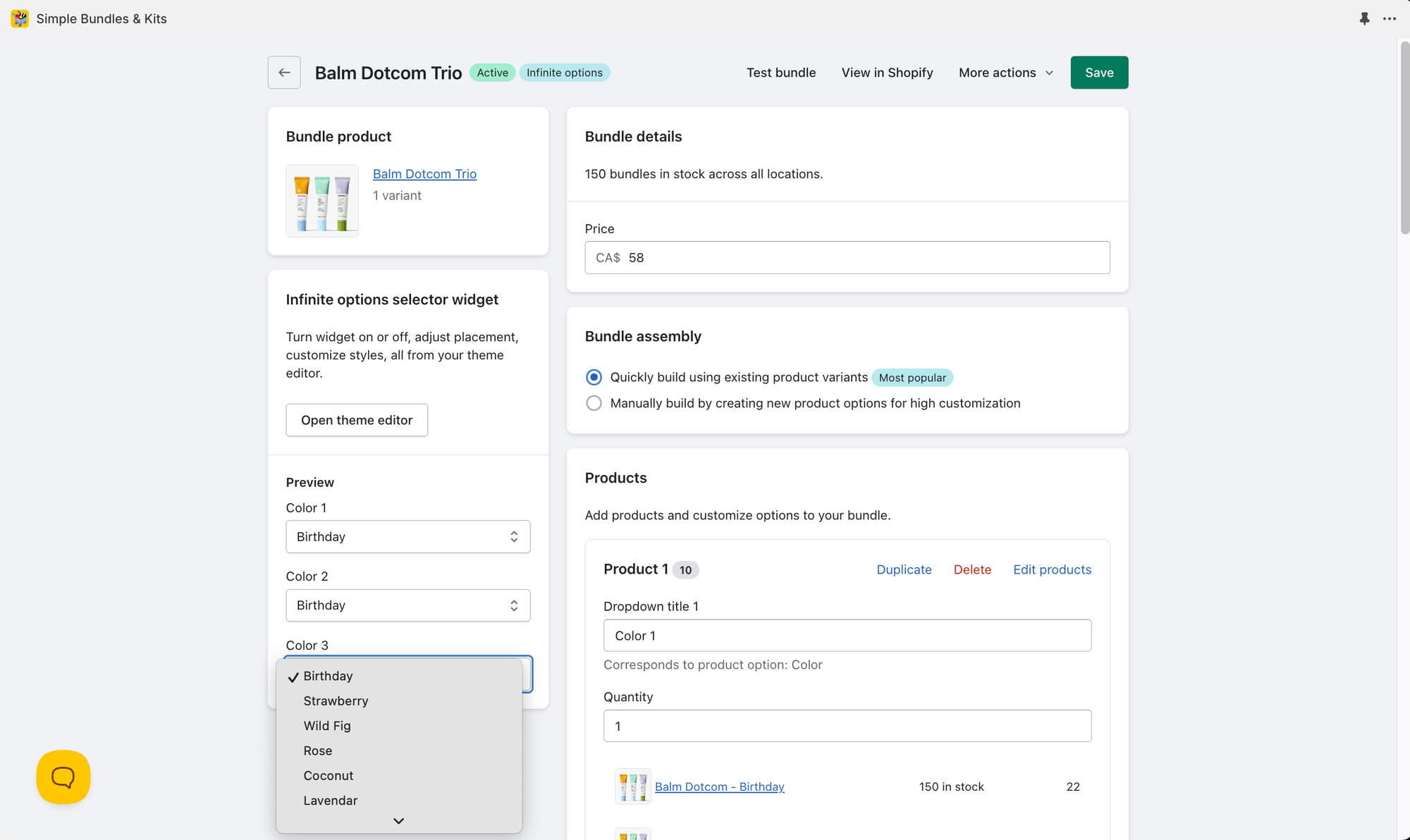Click the back arrow button
Screen dimensions: 1410x840
[284, 73]
